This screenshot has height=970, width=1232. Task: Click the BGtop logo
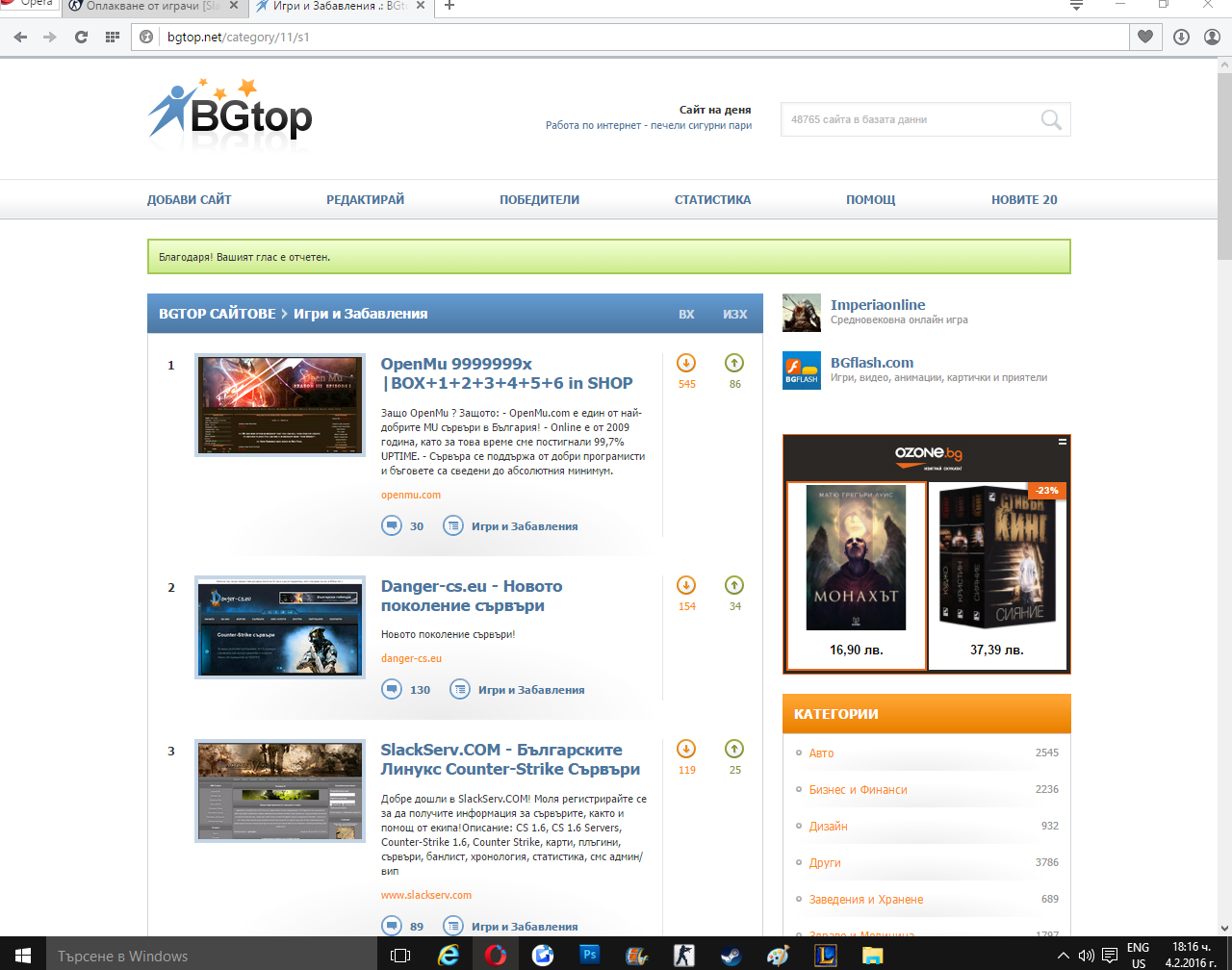click(x=230, y=108)
